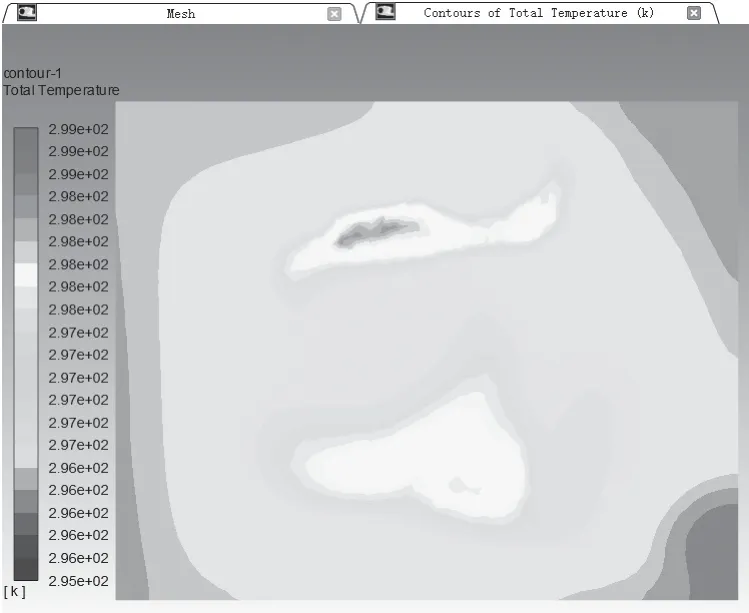Click the dark hot spot in upper contour region
This screenshot has height=613, width=749.
(x=377, y=230)
